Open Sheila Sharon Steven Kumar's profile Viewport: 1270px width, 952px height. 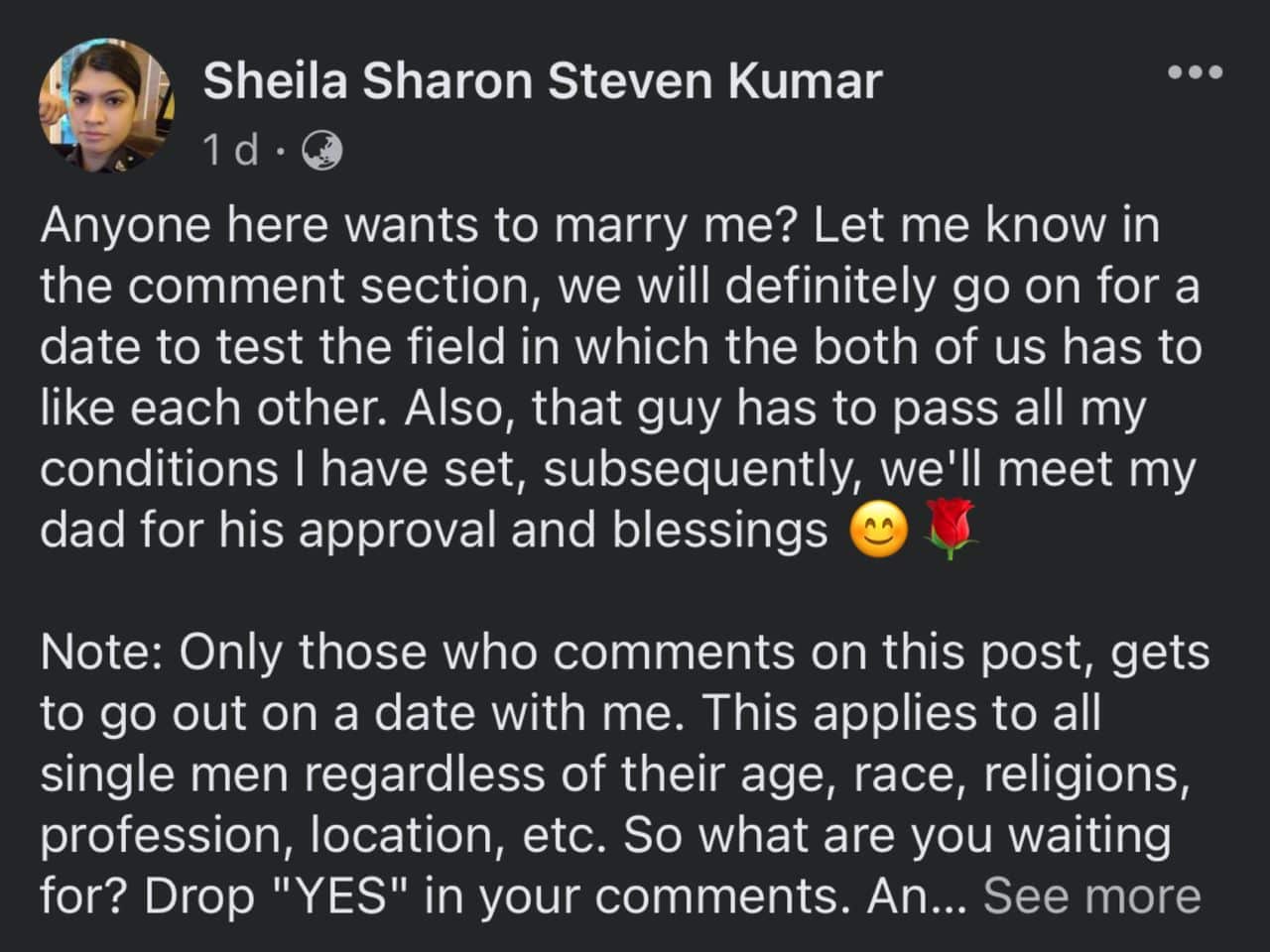coord(542,81)
